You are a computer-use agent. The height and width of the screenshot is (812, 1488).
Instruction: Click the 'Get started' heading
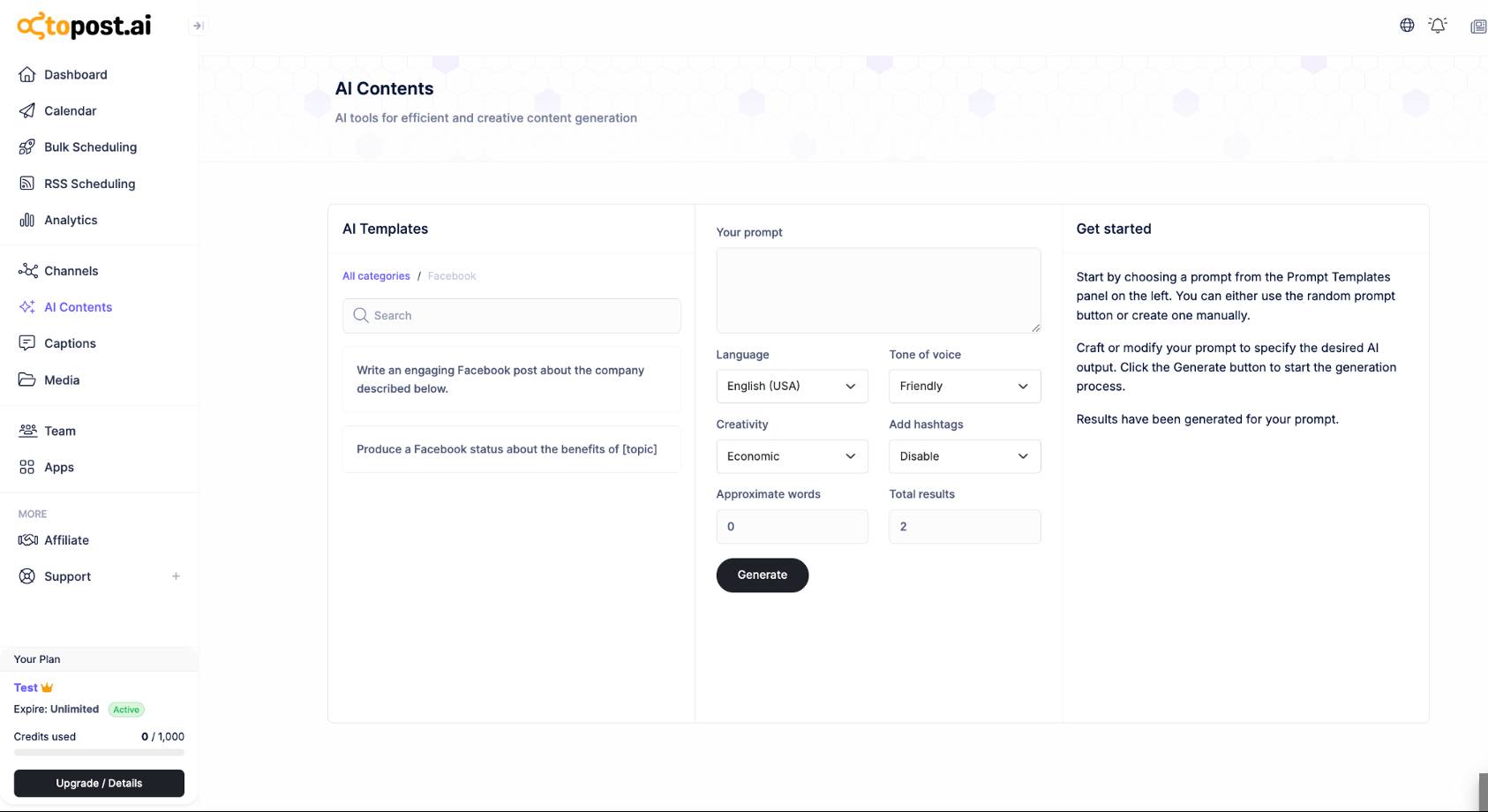tap(1114, 229)
